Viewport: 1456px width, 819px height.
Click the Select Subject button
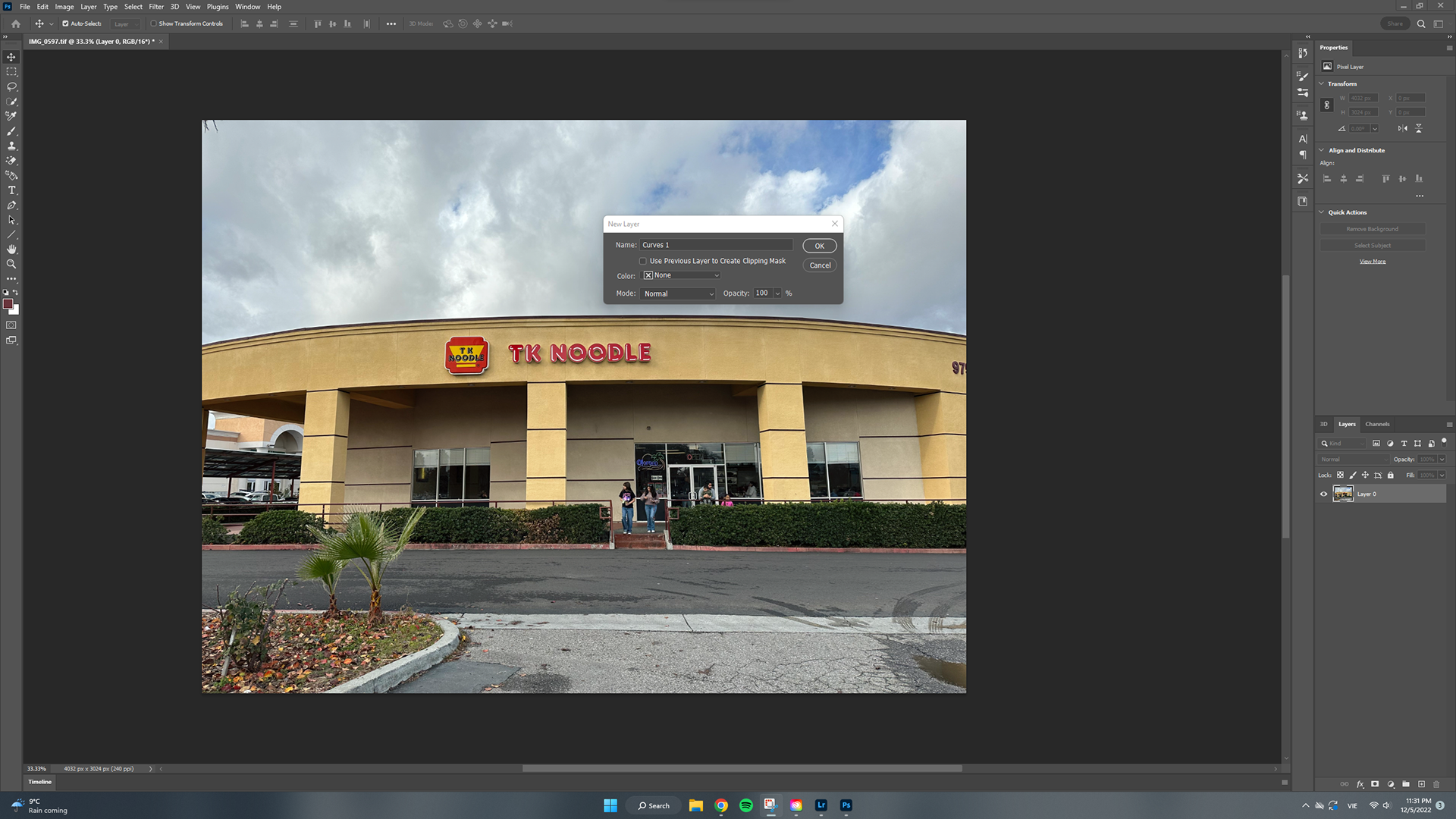click(x=1373, y=245)
